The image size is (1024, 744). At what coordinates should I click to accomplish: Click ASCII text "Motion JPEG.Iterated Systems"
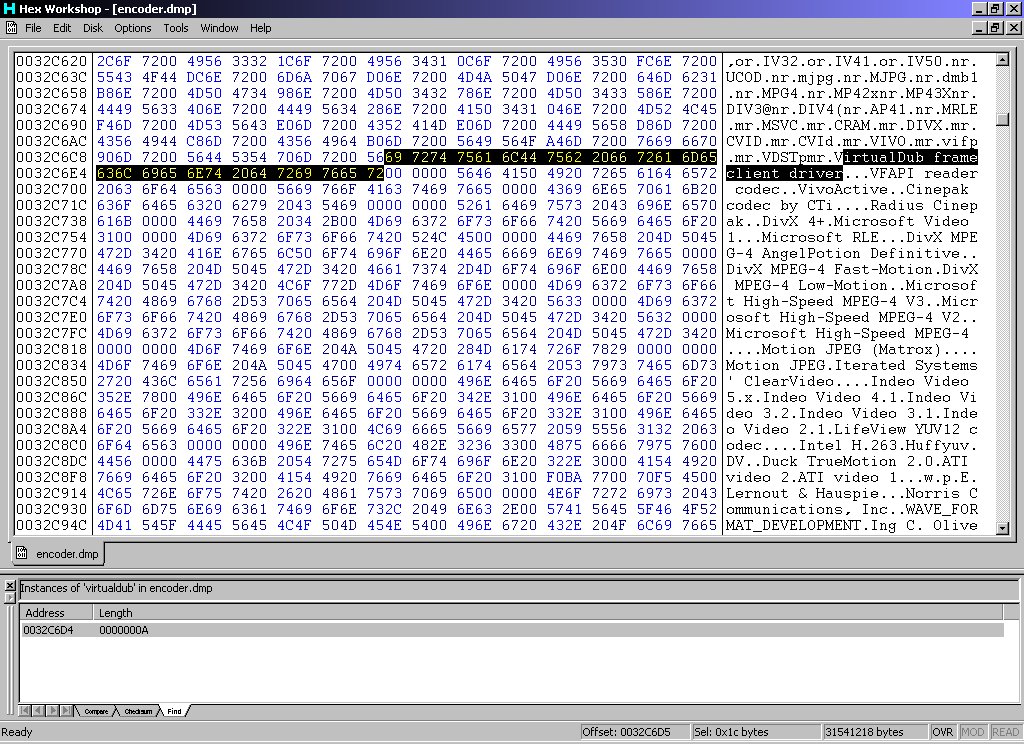click(852, 365)
